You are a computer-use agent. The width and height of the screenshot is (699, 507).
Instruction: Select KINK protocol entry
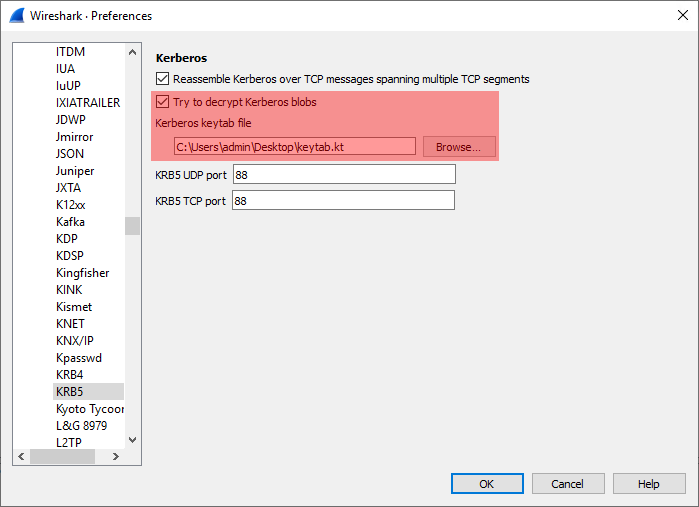(69, 290)
